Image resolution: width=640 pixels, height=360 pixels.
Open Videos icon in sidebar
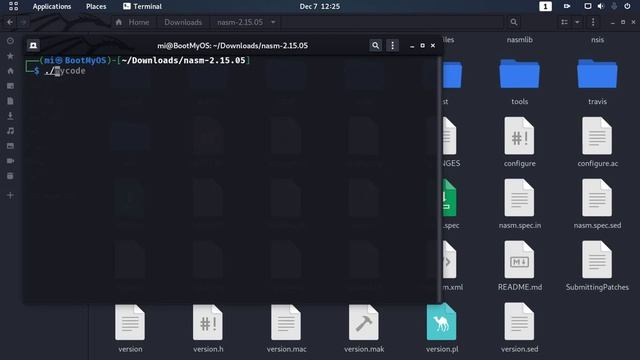(x=10, y=161)
